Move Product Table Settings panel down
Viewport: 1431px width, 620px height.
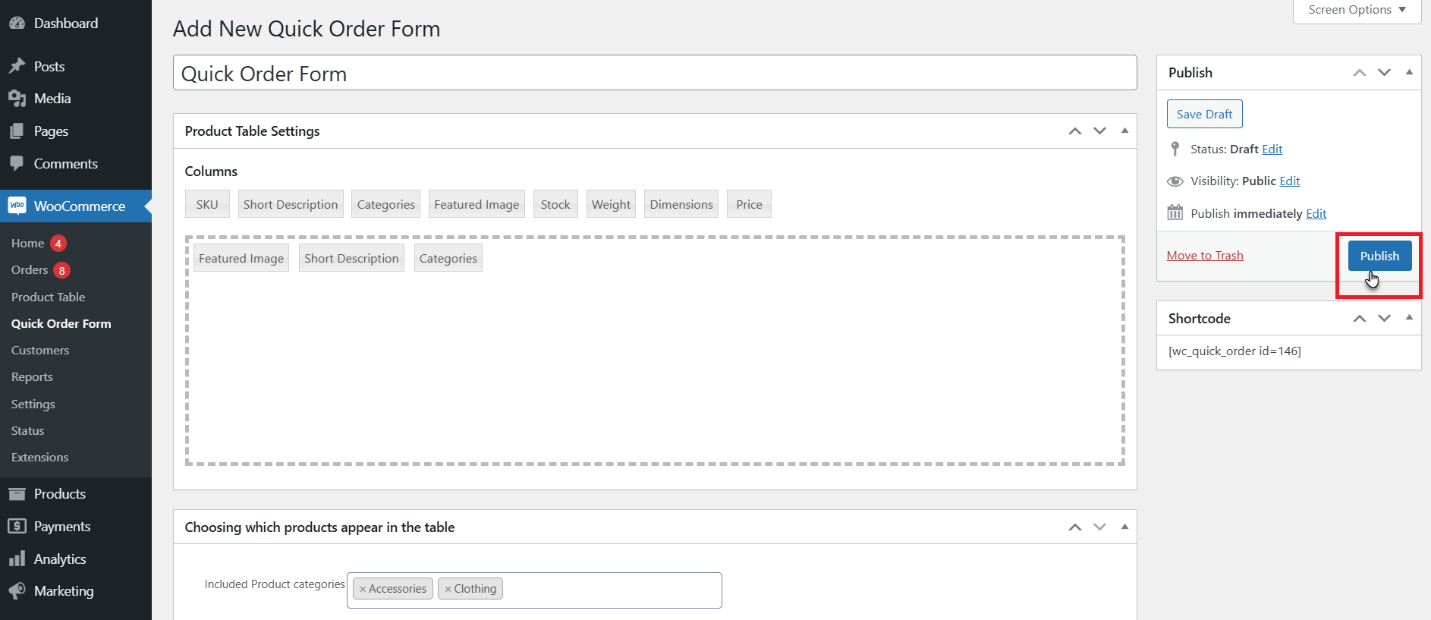click(x=1100, y=131)
